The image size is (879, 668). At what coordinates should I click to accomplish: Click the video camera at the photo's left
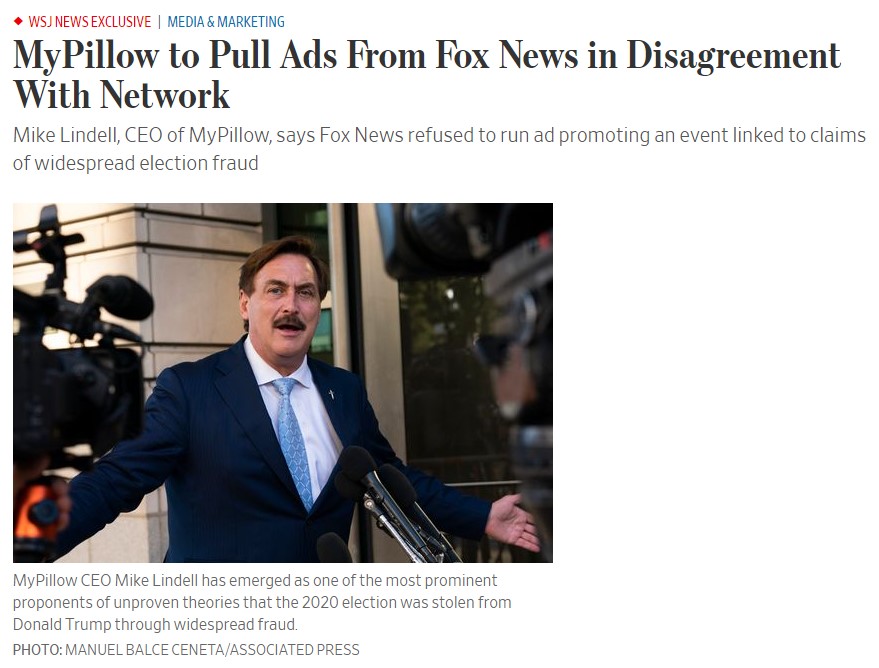(78, 359)
